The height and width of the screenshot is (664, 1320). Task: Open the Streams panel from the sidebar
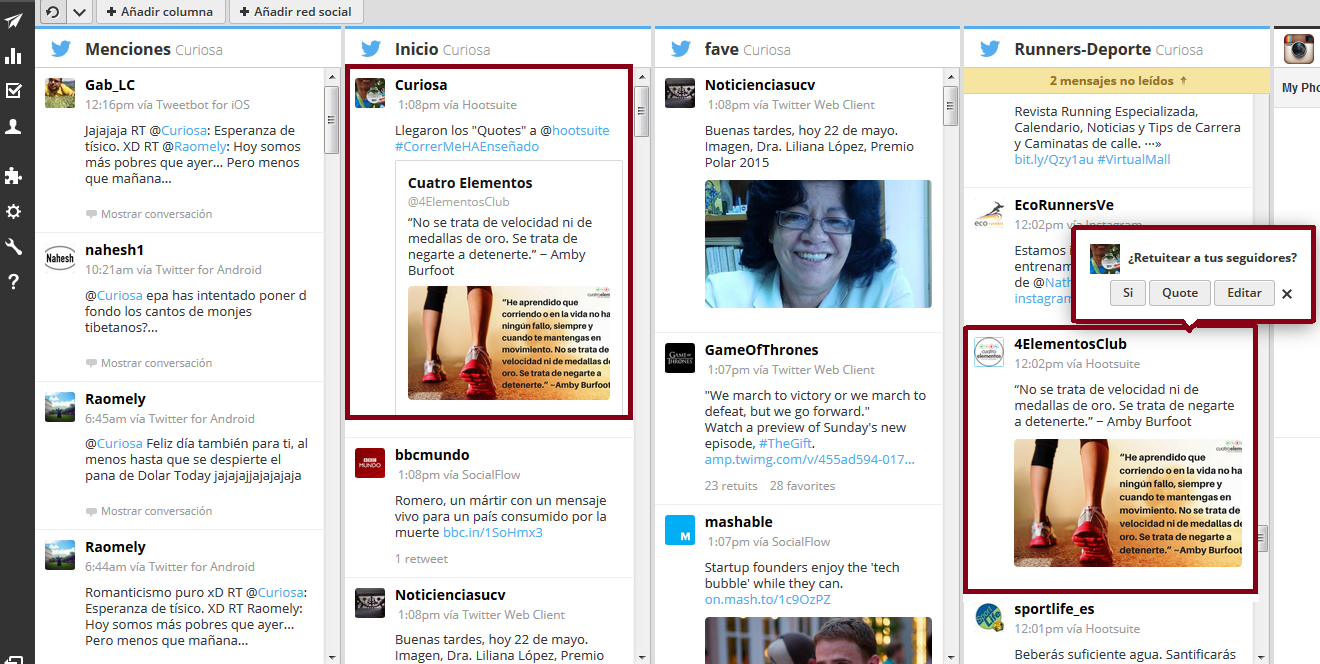(x=14, y=20)
